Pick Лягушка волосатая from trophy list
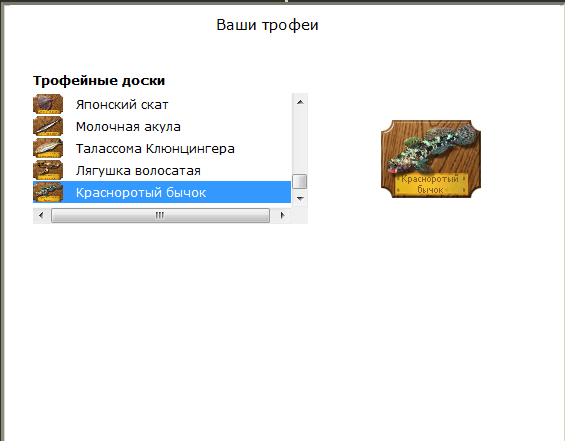This screenshot has width=565, height=441. click(162, 170)
